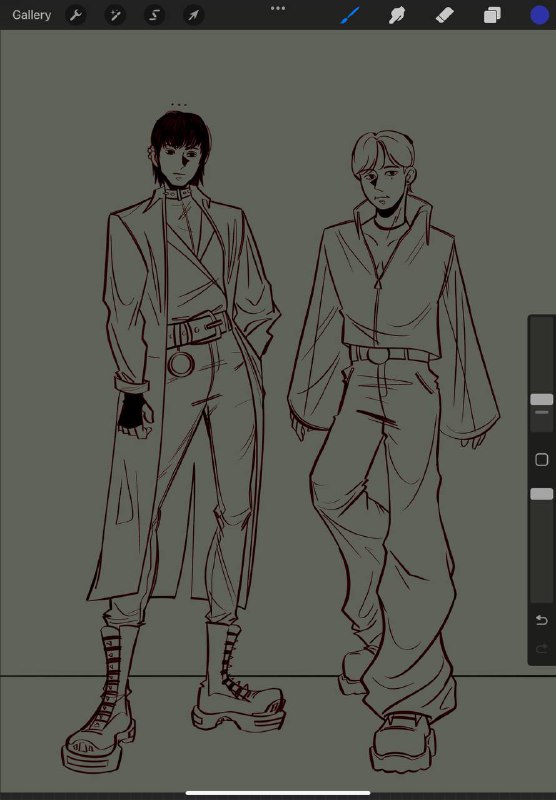Select the Smudge tool
The image size is (556, 800).
(397, 15)
